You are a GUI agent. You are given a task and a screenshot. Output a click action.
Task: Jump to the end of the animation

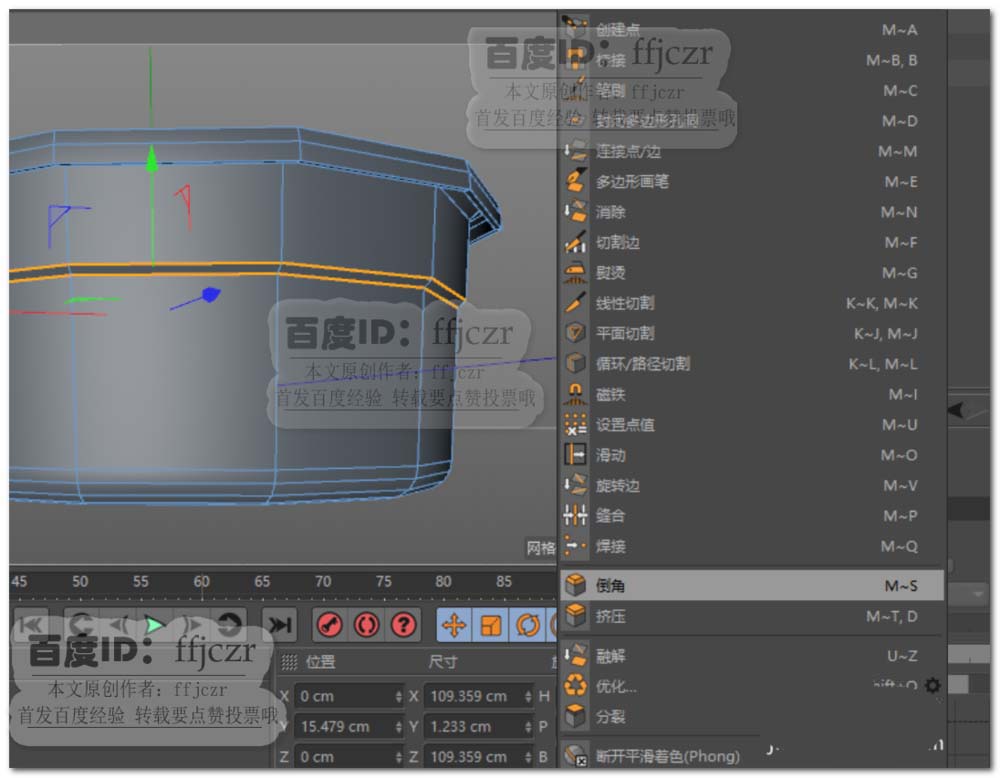point(279,625)
